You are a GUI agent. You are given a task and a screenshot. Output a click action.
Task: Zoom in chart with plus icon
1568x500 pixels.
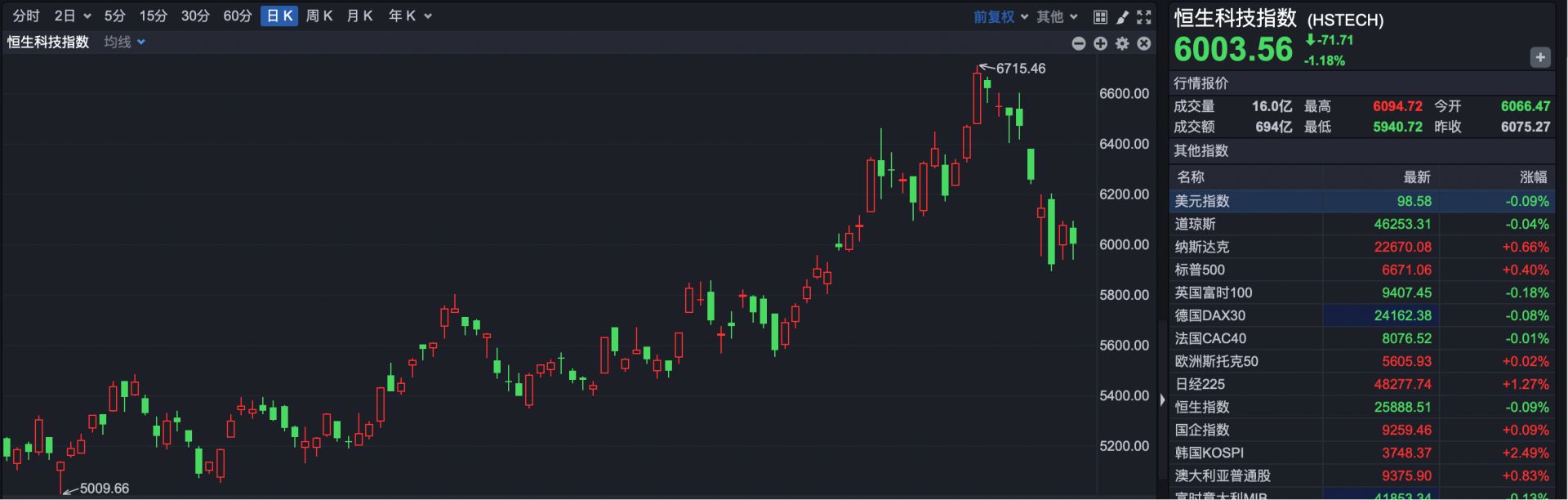coord(1101,43)
